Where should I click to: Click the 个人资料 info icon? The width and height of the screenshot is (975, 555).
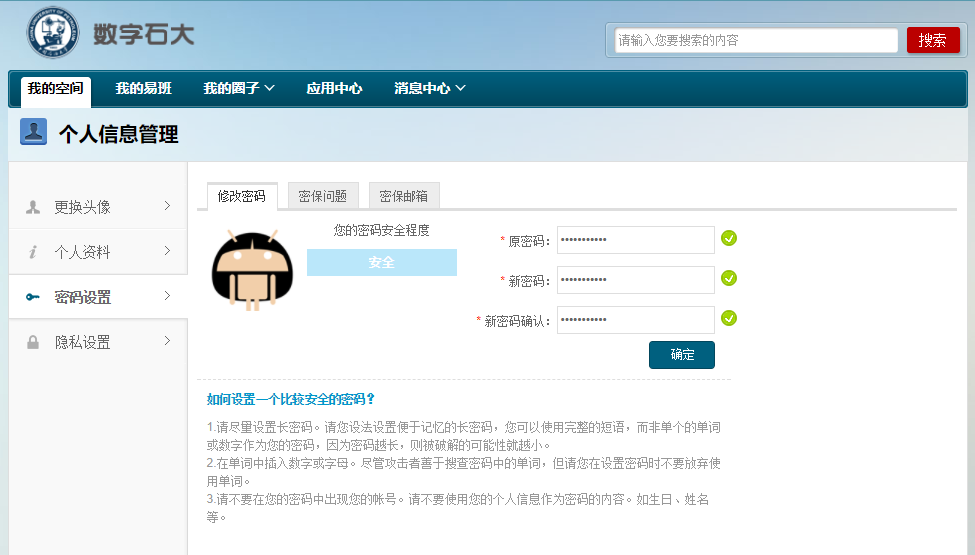(x=33, y=252)
